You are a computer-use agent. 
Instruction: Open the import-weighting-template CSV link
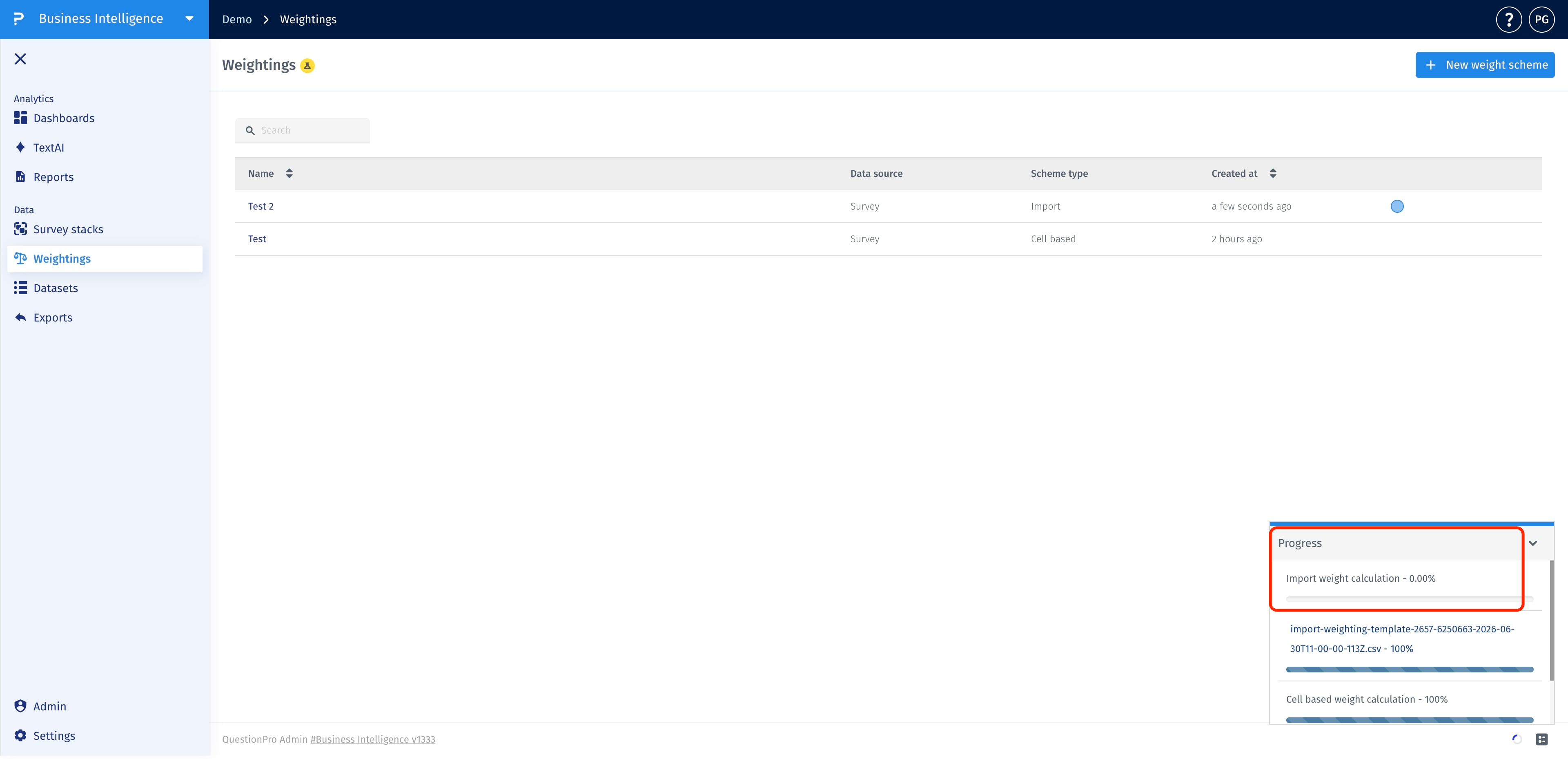tap(1402, 639)
